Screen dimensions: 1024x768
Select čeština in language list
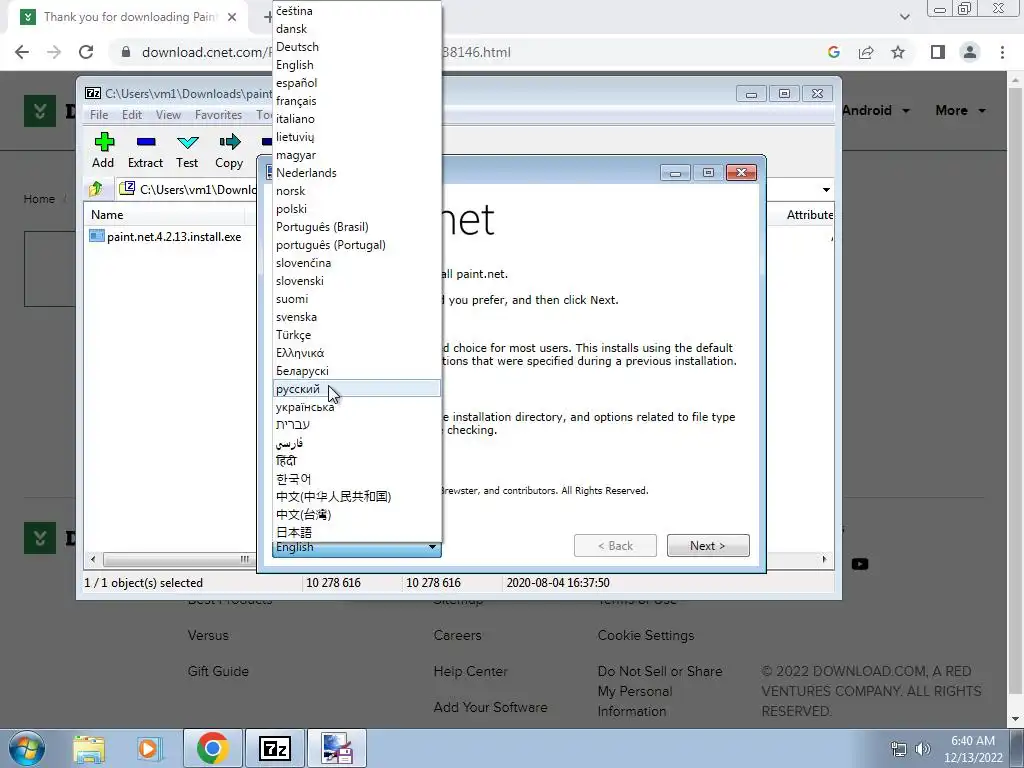pyautogui.click(x=357, y=11)
